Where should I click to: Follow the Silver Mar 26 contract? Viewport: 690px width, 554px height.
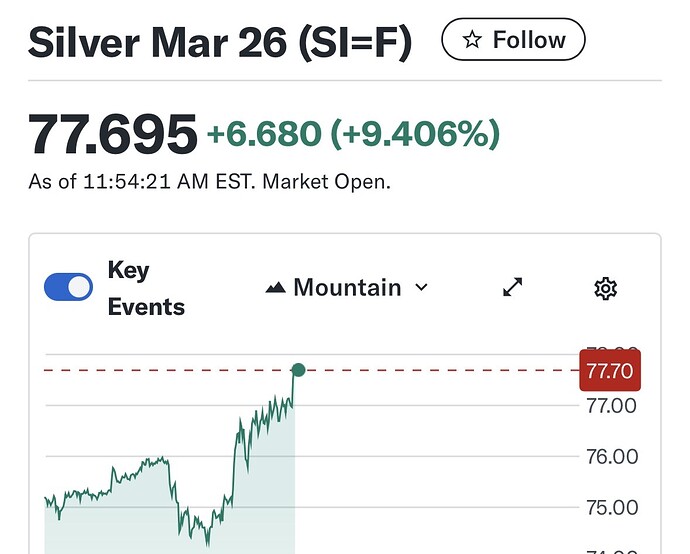[513, 40]
